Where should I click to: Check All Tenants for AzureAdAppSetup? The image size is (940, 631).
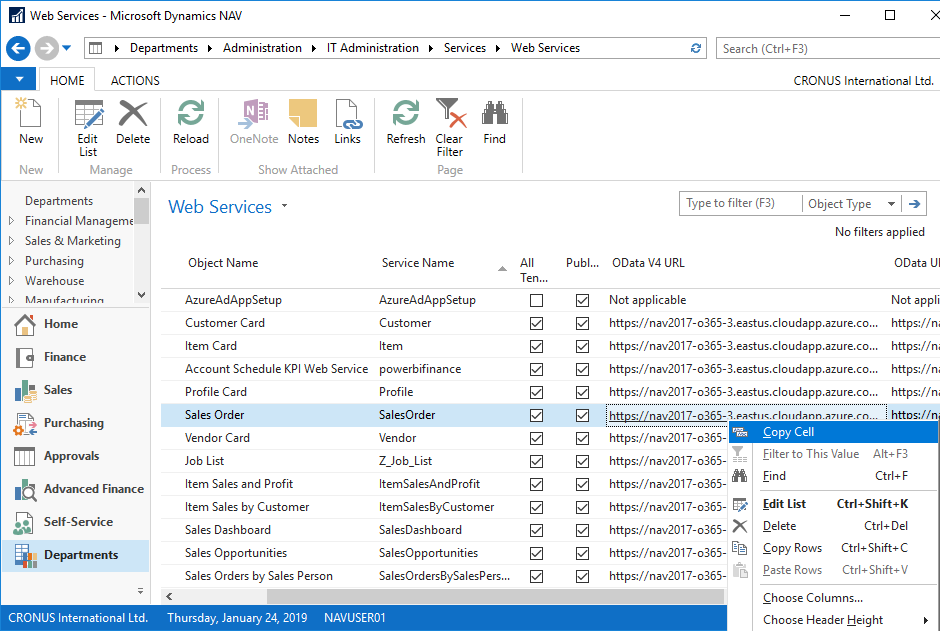point(537,300)
